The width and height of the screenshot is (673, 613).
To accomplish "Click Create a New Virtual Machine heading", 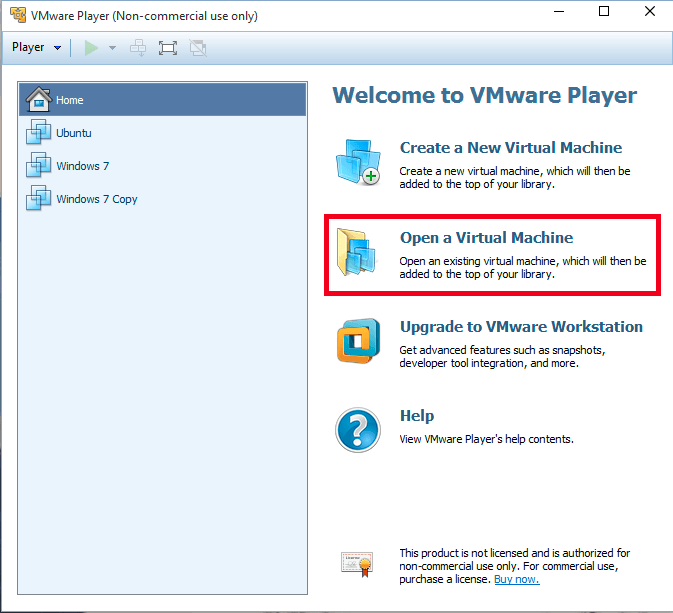I will (511, 148).
